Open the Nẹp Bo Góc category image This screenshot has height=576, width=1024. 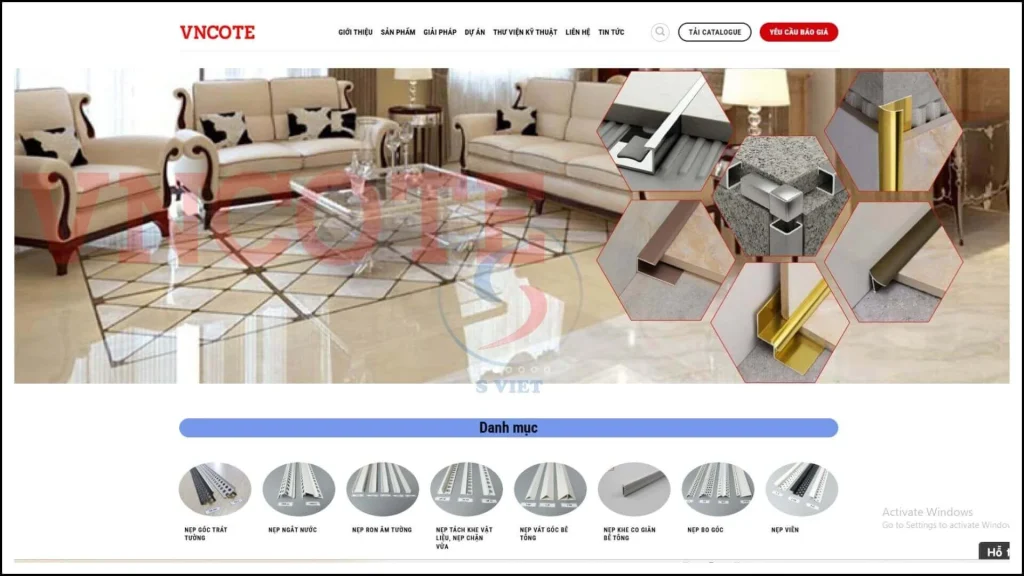(718, 489)
